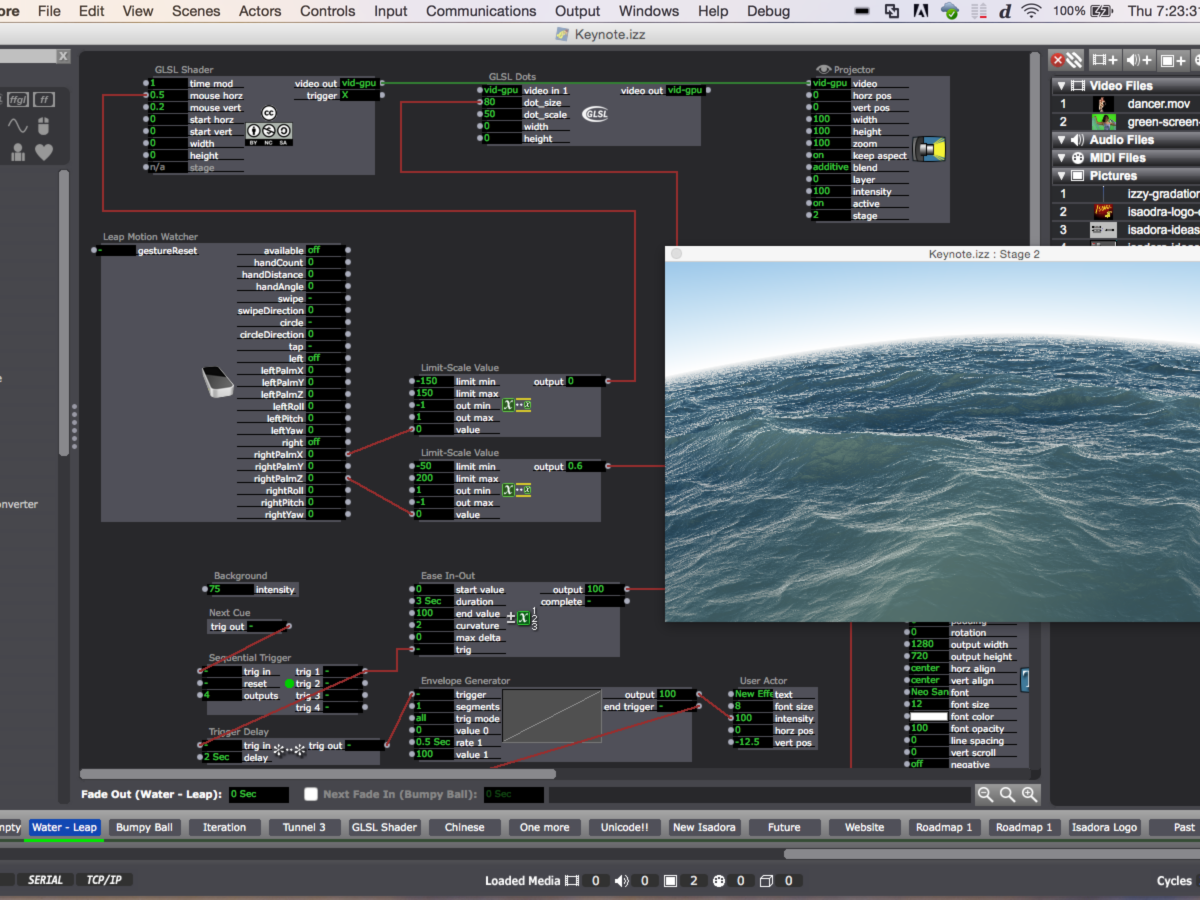Click the TCP/IP status button

tap(103, 880)
